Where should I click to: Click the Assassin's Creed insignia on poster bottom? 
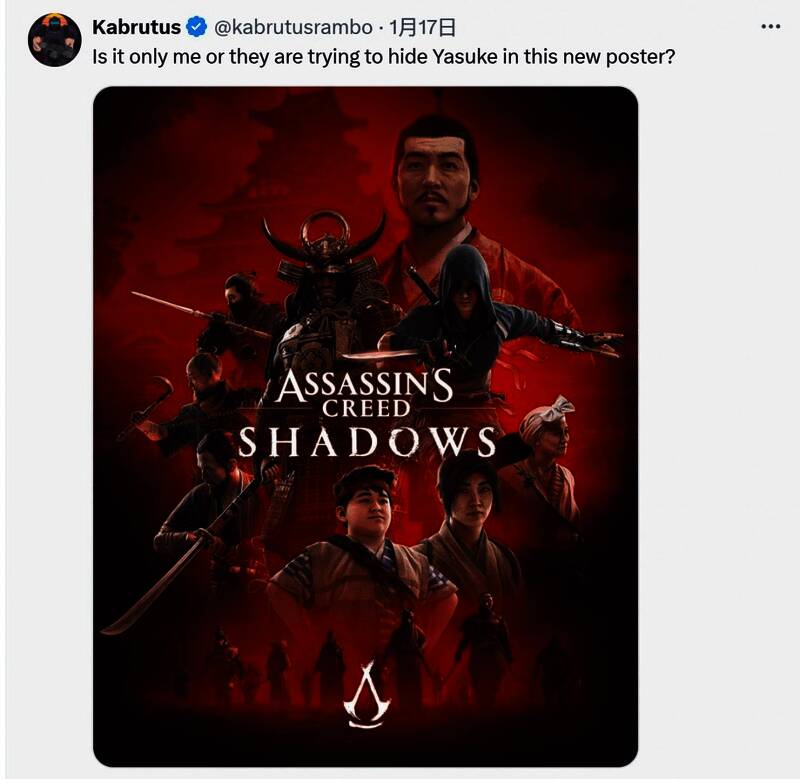tap(367, 694)
